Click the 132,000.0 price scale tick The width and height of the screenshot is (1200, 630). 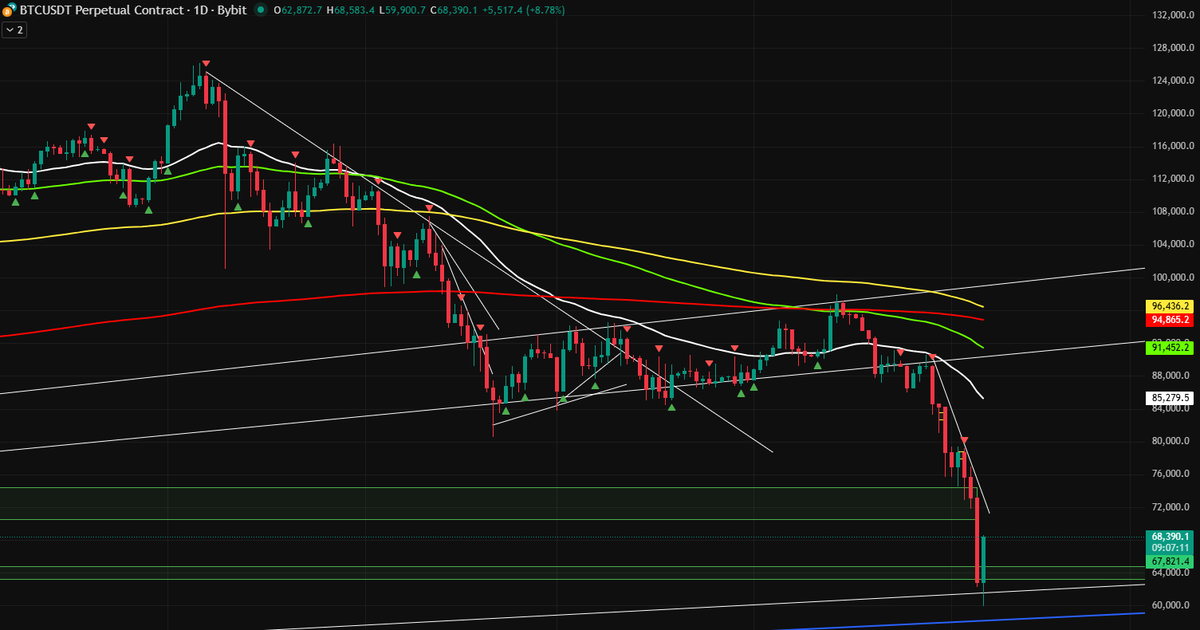pyautogui.click(x=1172, y=16)
